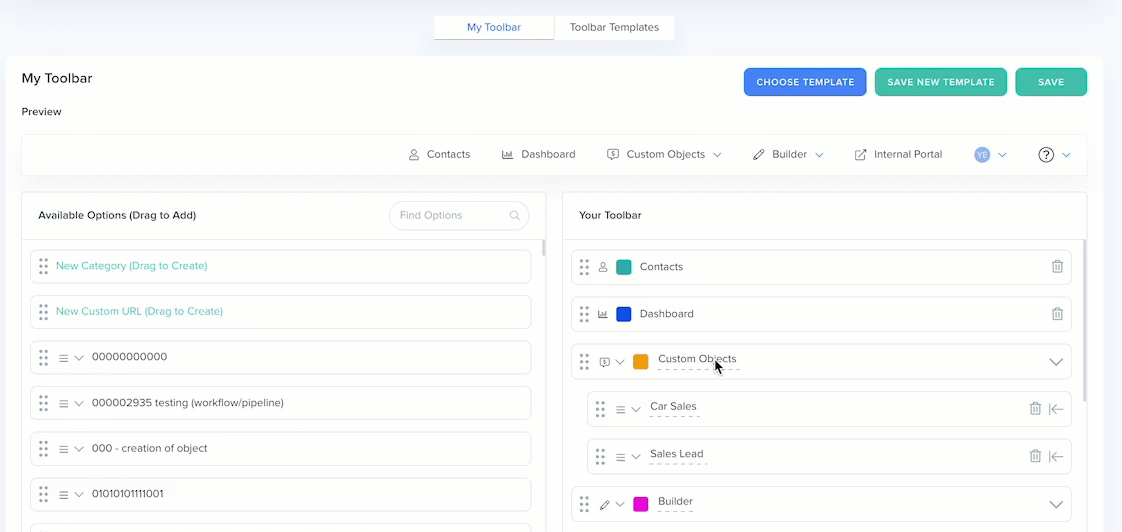Click drag handle of New Category option

pyautogui.click(x=44, y=266)
